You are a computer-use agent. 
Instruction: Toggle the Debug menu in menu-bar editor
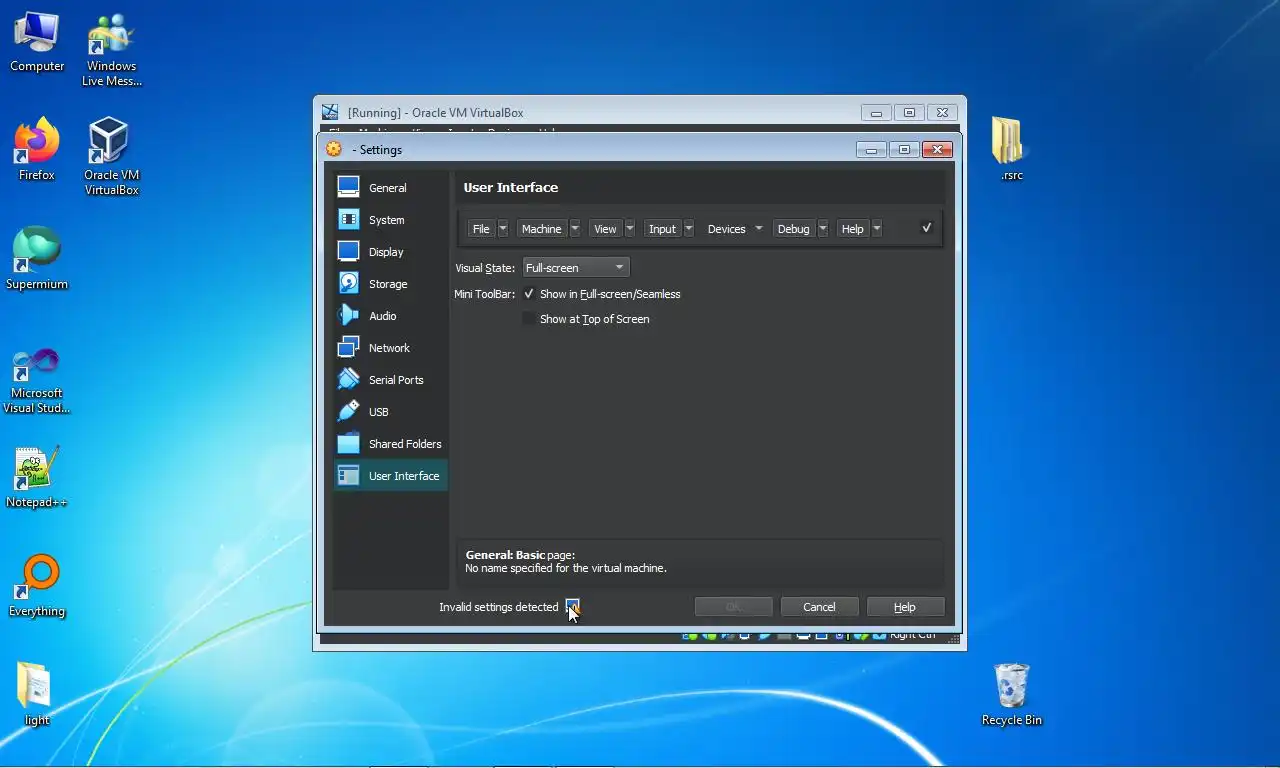pyautogui.click(x=793, y=229)
